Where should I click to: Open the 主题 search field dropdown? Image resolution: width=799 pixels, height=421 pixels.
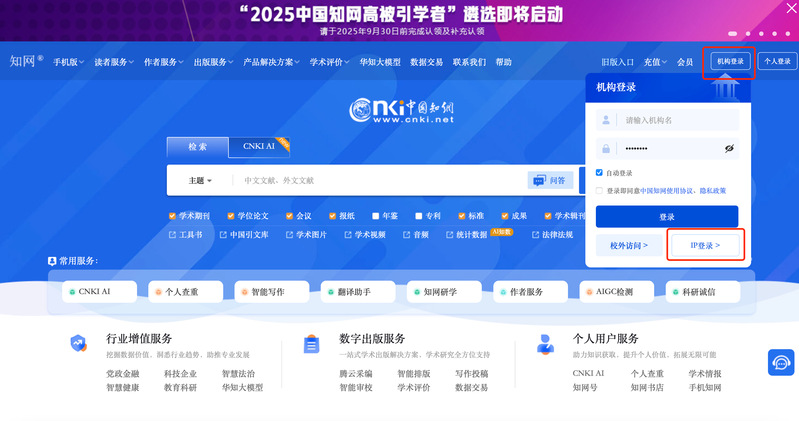pyautogui.click(x=200, y=180)
